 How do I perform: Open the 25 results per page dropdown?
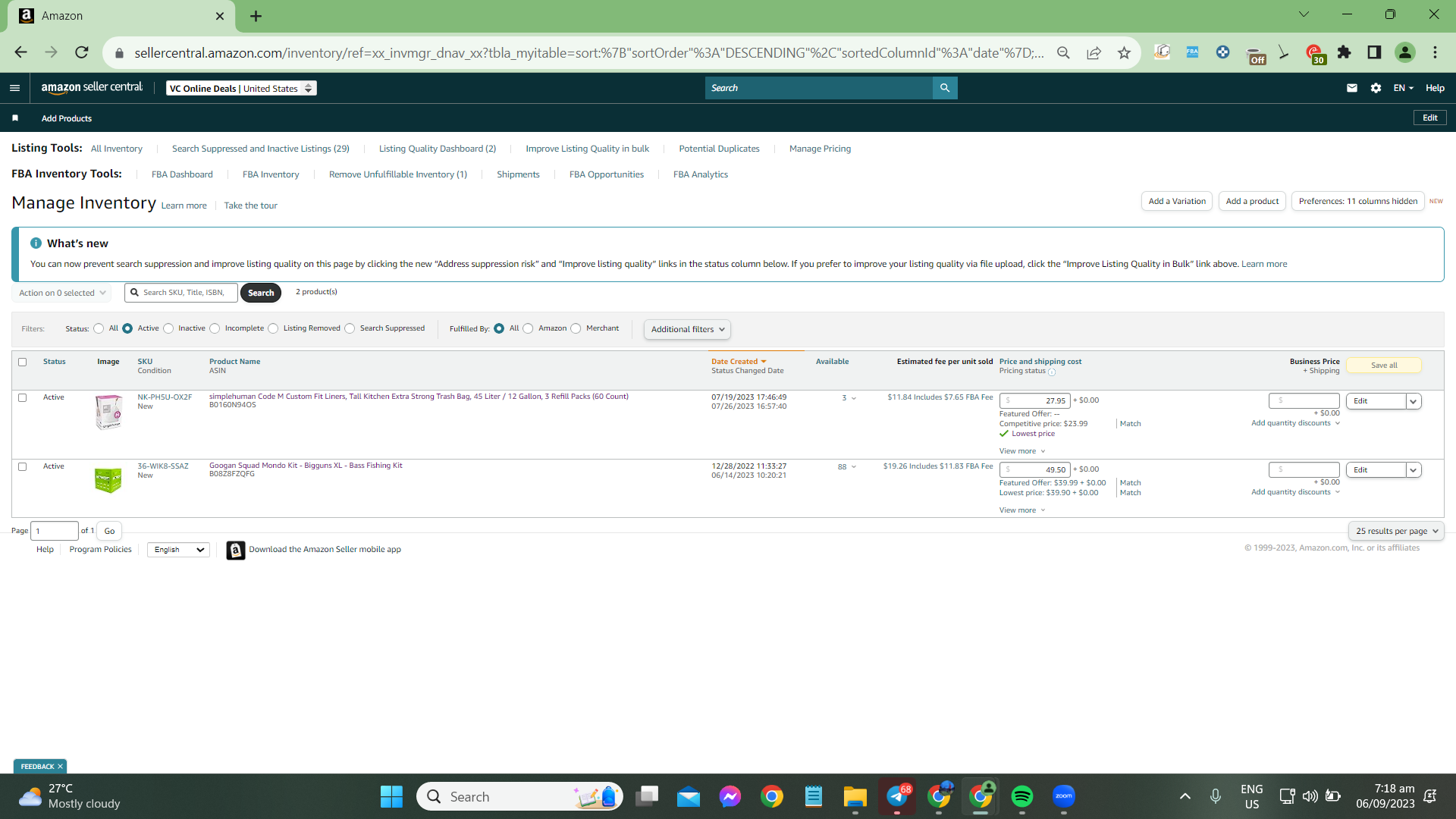tap(1396, 532)
